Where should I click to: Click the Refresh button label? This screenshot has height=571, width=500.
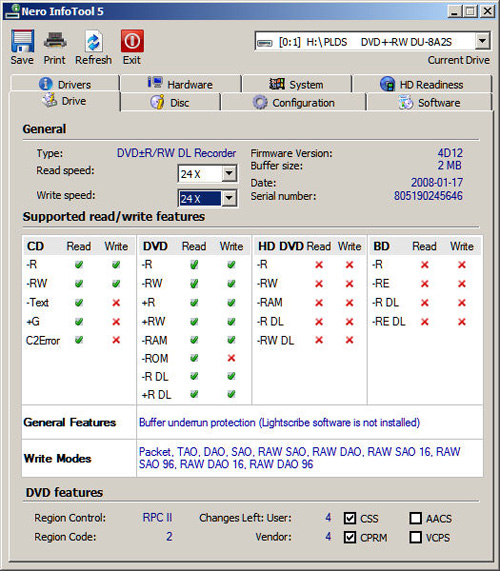pyautogui.click(x=94, y=60)
